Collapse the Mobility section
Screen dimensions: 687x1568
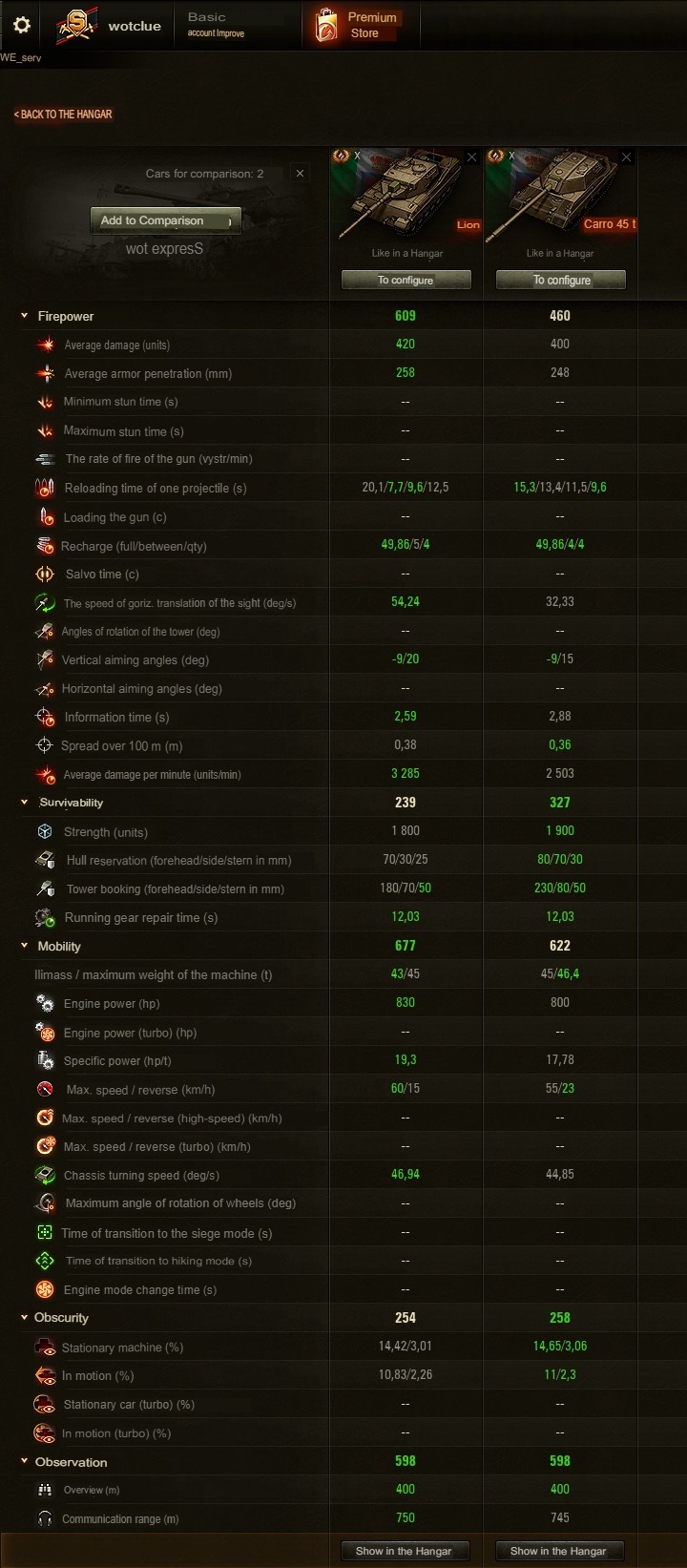(x=25, y=946)
